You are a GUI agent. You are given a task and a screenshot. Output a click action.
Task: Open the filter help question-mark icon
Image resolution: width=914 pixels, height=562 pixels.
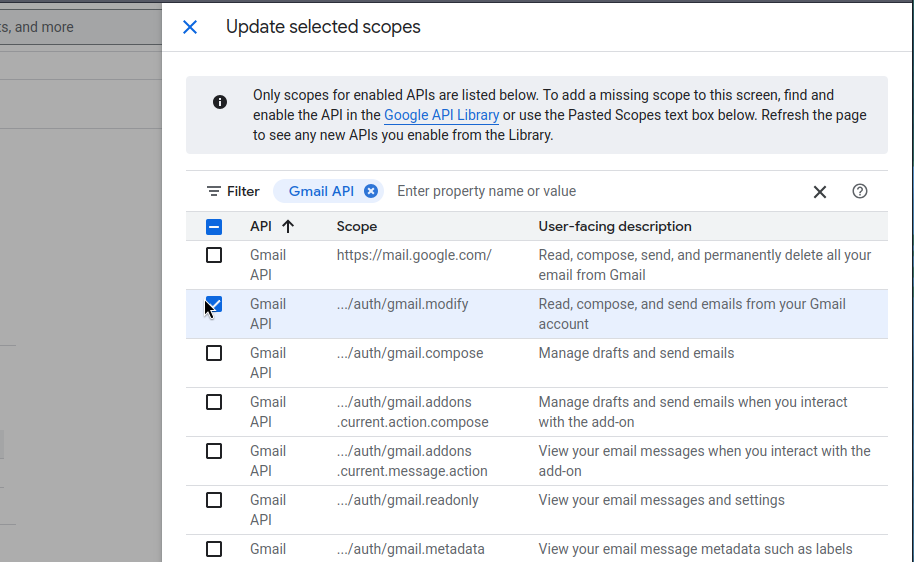pyautogui.click(x=860, y=191)
